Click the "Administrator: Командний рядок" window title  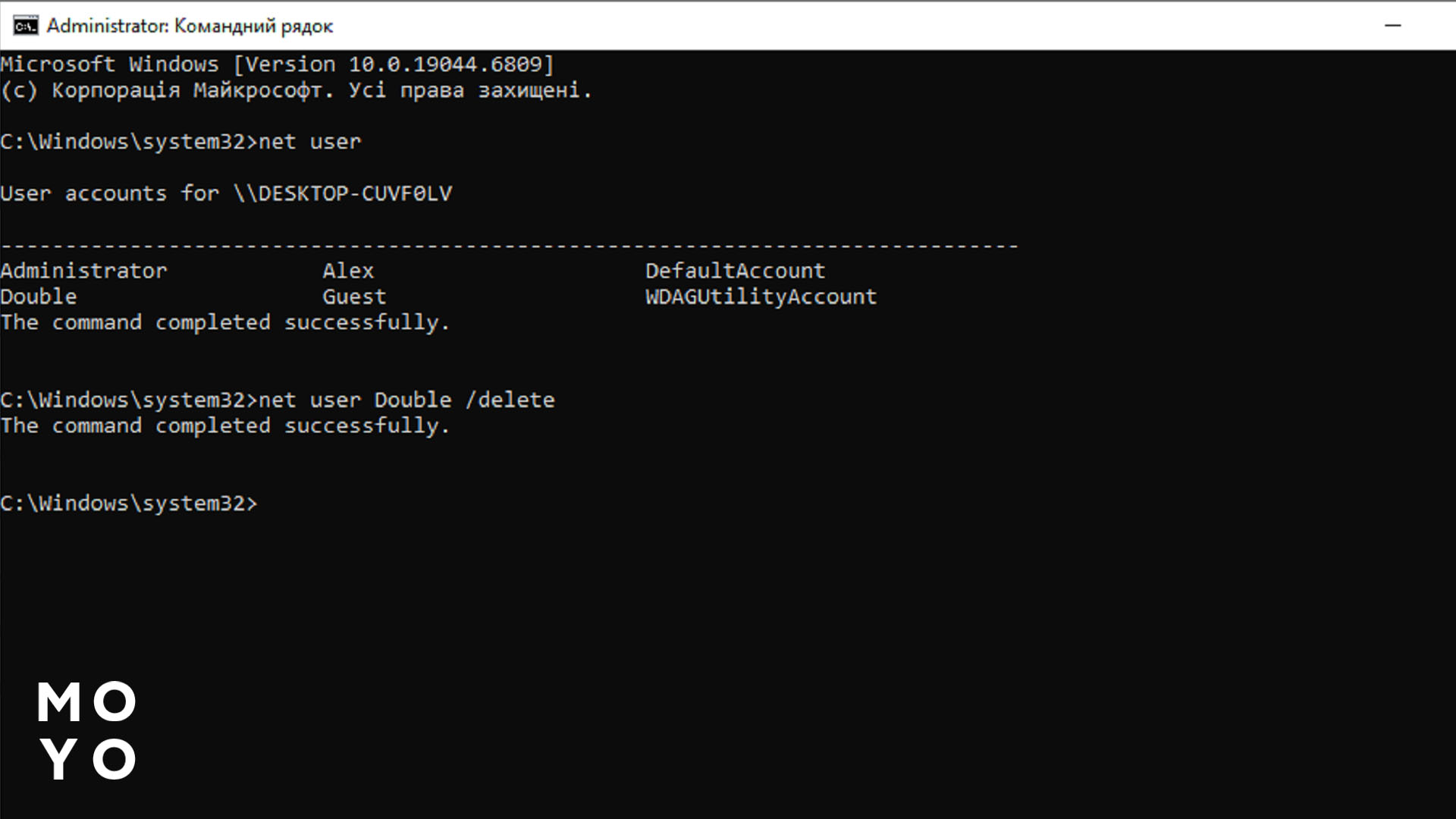click(x=190, y=26)
